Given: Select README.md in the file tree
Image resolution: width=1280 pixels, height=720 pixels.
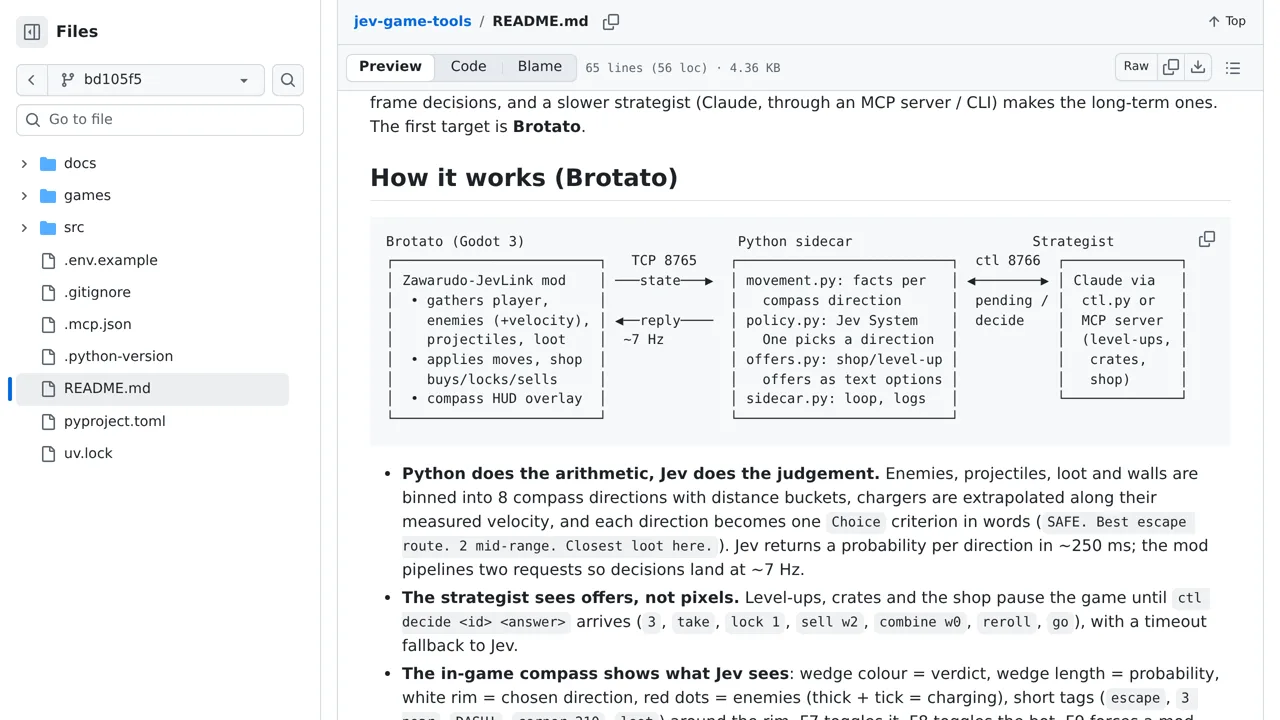Looking at the screenshot, I should [152, 389].
